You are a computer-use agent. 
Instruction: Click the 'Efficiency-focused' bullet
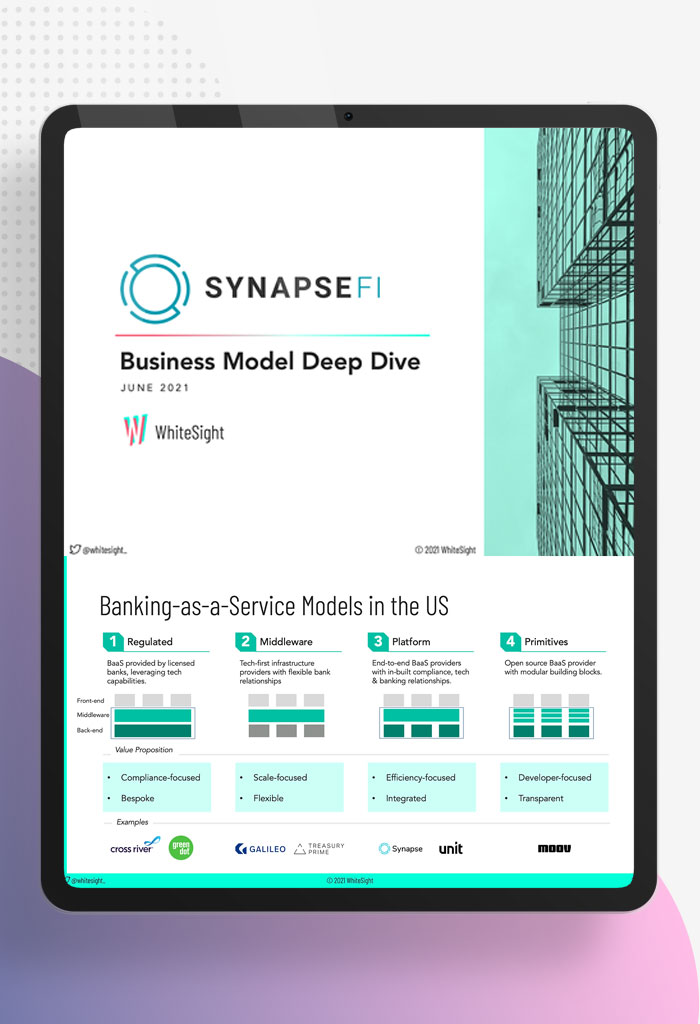(421, 778)
